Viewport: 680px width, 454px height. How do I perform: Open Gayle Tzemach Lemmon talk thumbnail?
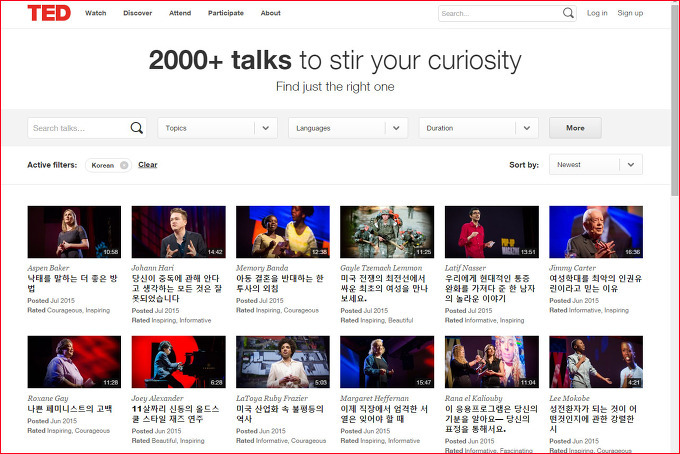387,232
